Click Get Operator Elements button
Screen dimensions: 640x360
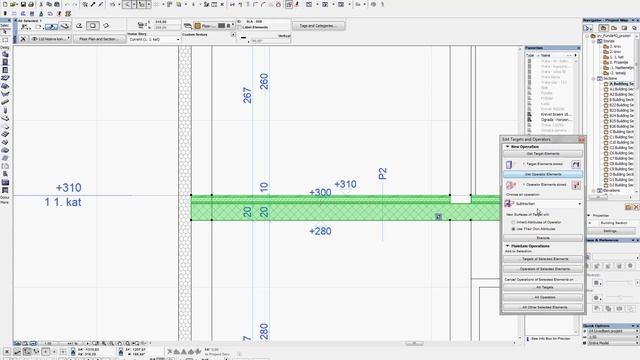point(543,174)
